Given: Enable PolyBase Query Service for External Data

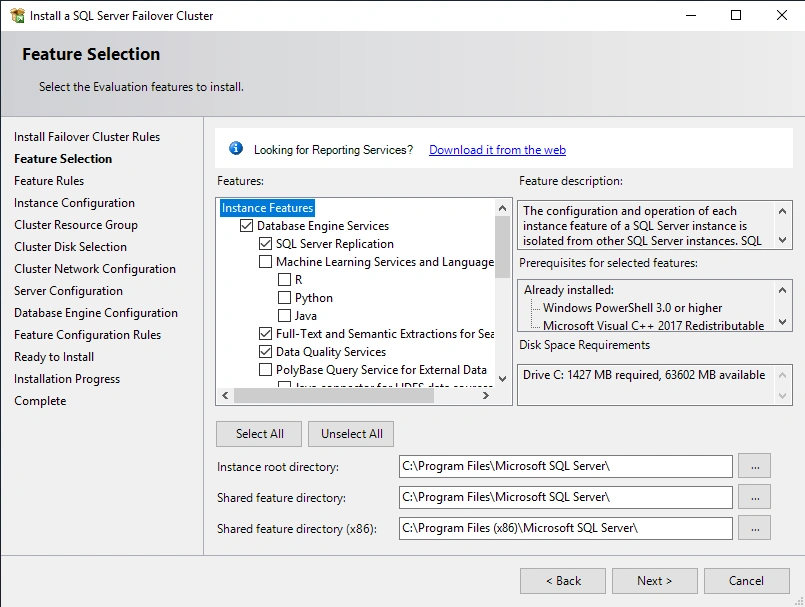Looking at the screenshot, I should [265, 369].
